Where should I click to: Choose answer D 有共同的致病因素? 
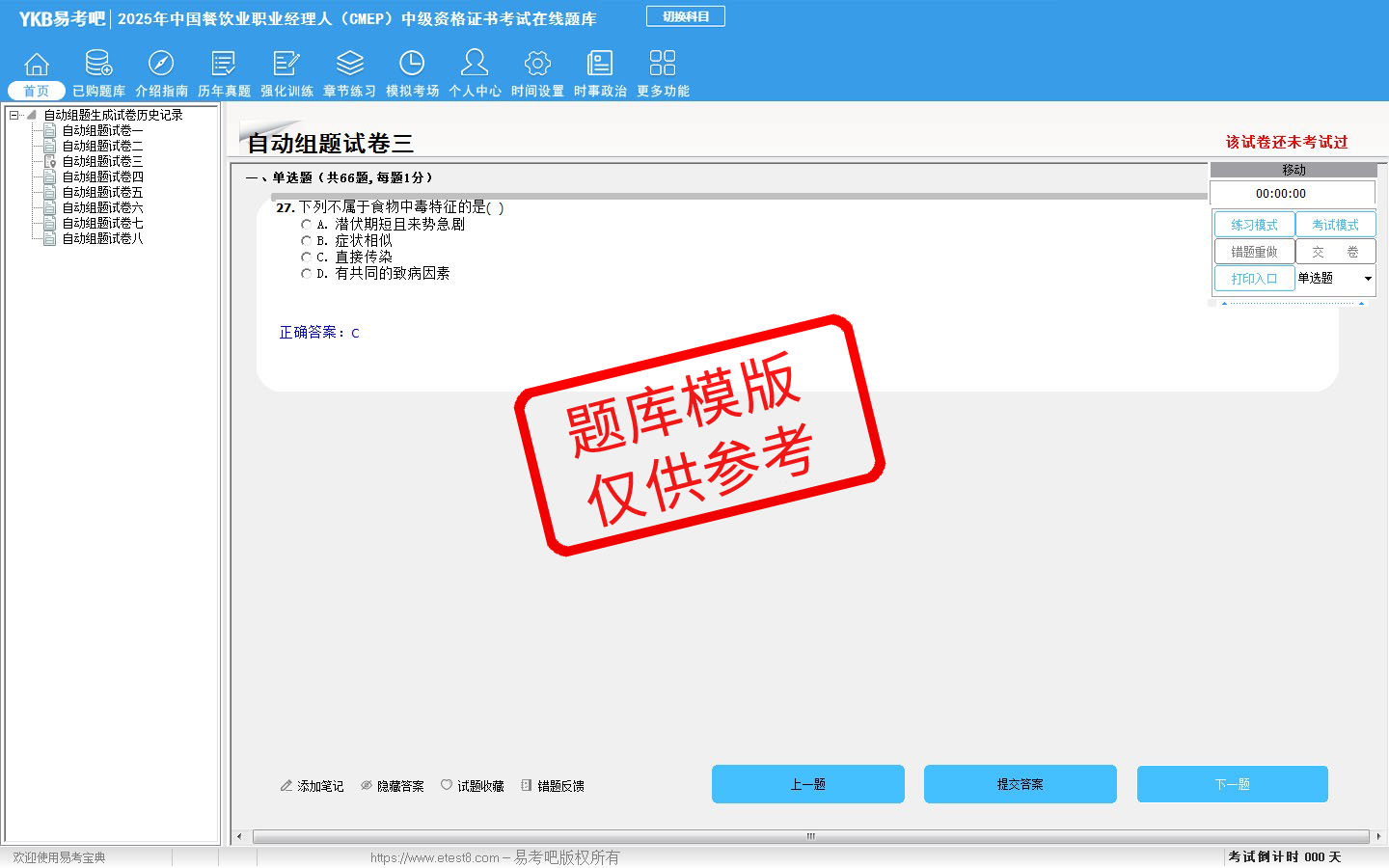[307, 274]
